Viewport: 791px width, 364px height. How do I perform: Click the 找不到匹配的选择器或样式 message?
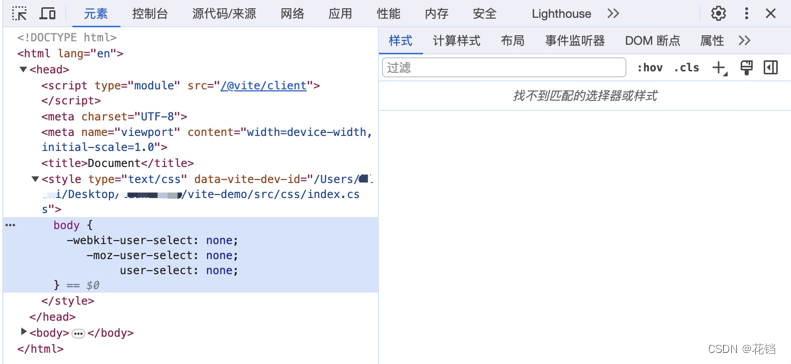tap(585, 95)
